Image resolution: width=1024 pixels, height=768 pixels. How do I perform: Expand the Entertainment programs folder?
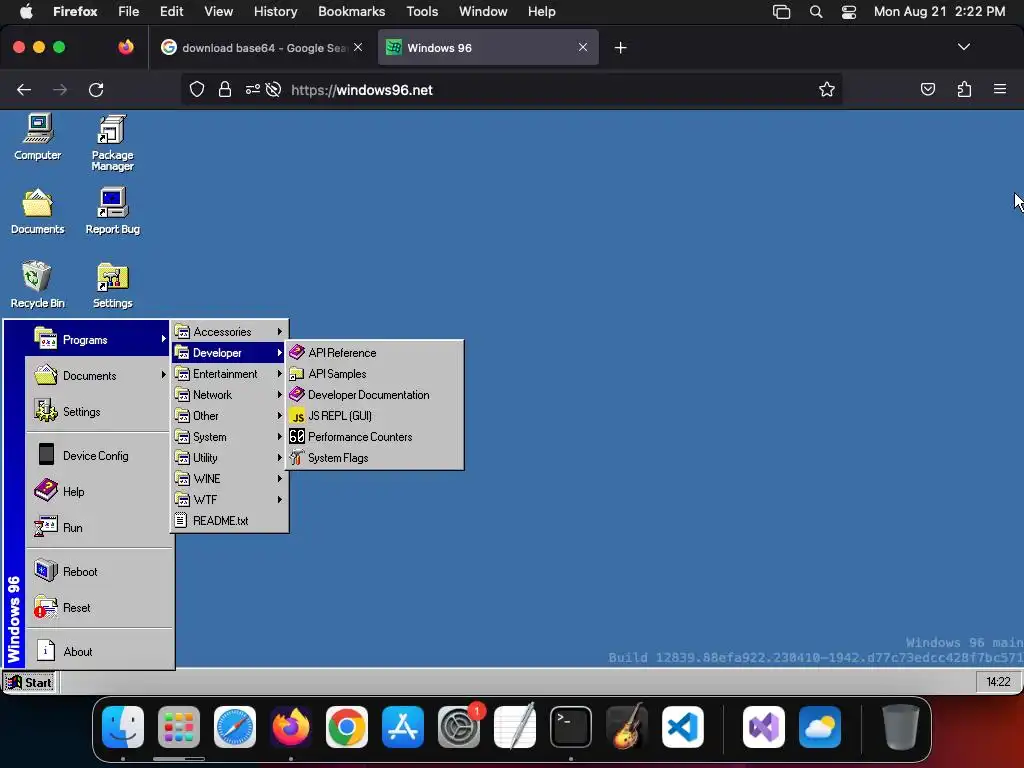tap(229, 374)
